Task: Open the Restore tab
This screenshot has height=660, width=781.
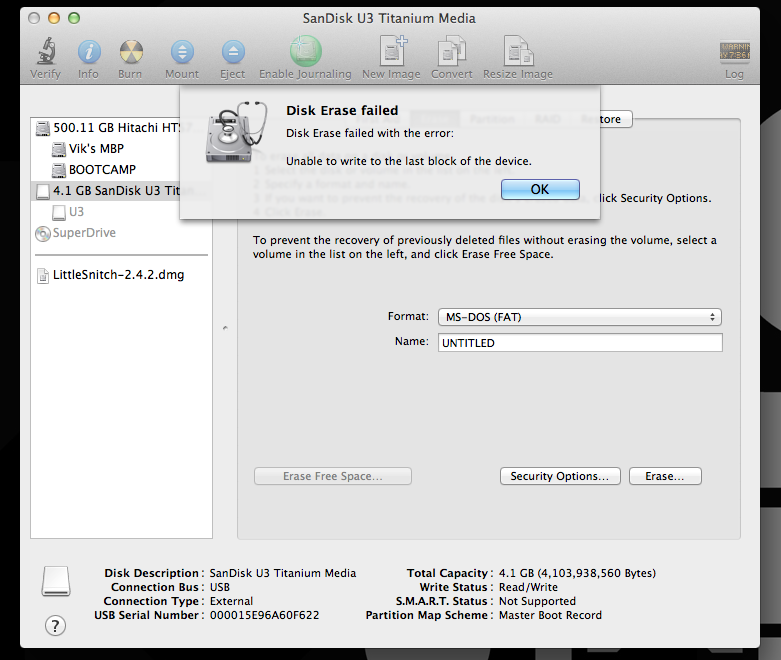Action: 616,120
